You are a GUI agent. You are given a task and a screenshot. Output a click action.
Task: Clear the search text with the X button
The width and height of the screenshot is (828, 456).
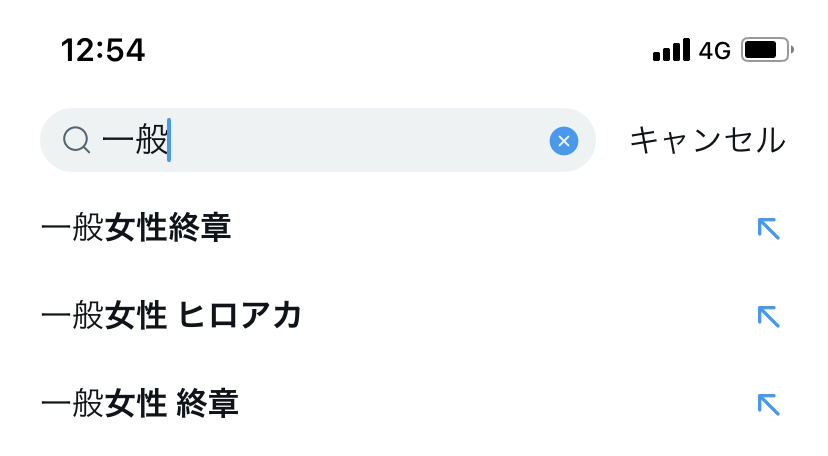click(x=564, y=141)
